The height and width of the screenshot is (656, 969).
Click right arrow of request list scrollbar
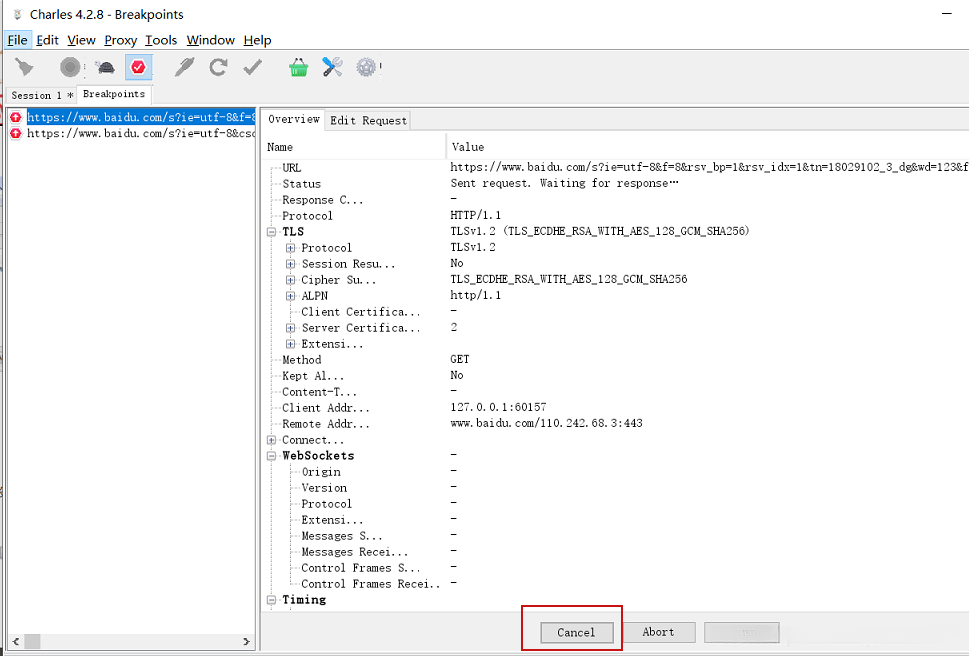pos(247,641)
